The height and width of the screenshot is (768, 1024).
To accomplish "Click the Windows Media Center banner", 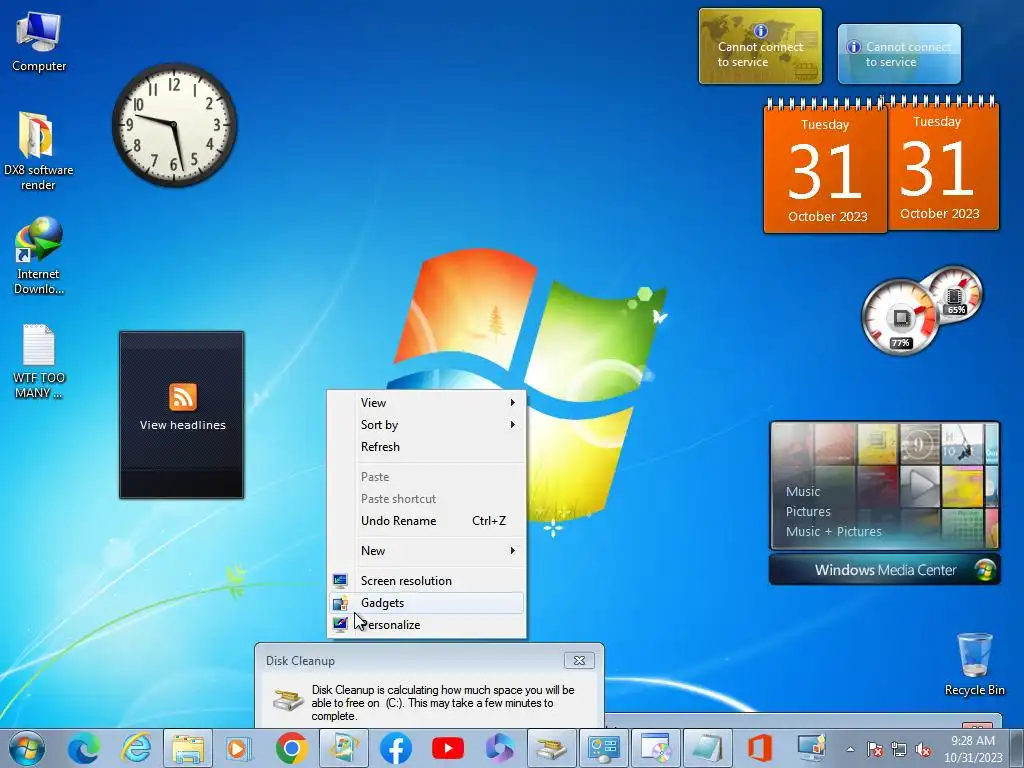I will click(884, 570).
